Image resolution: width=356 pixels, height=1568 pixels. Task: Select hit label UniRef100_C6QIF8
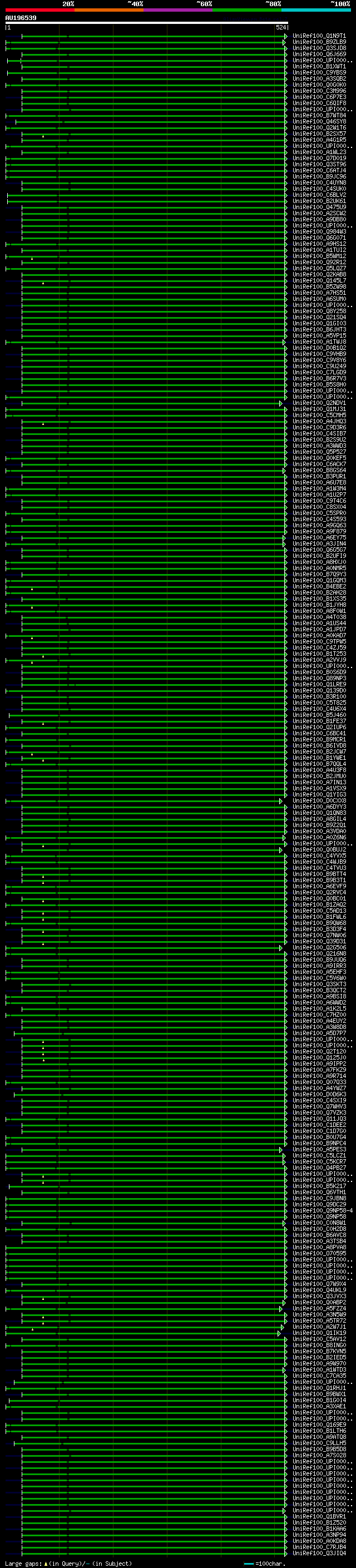319,103
